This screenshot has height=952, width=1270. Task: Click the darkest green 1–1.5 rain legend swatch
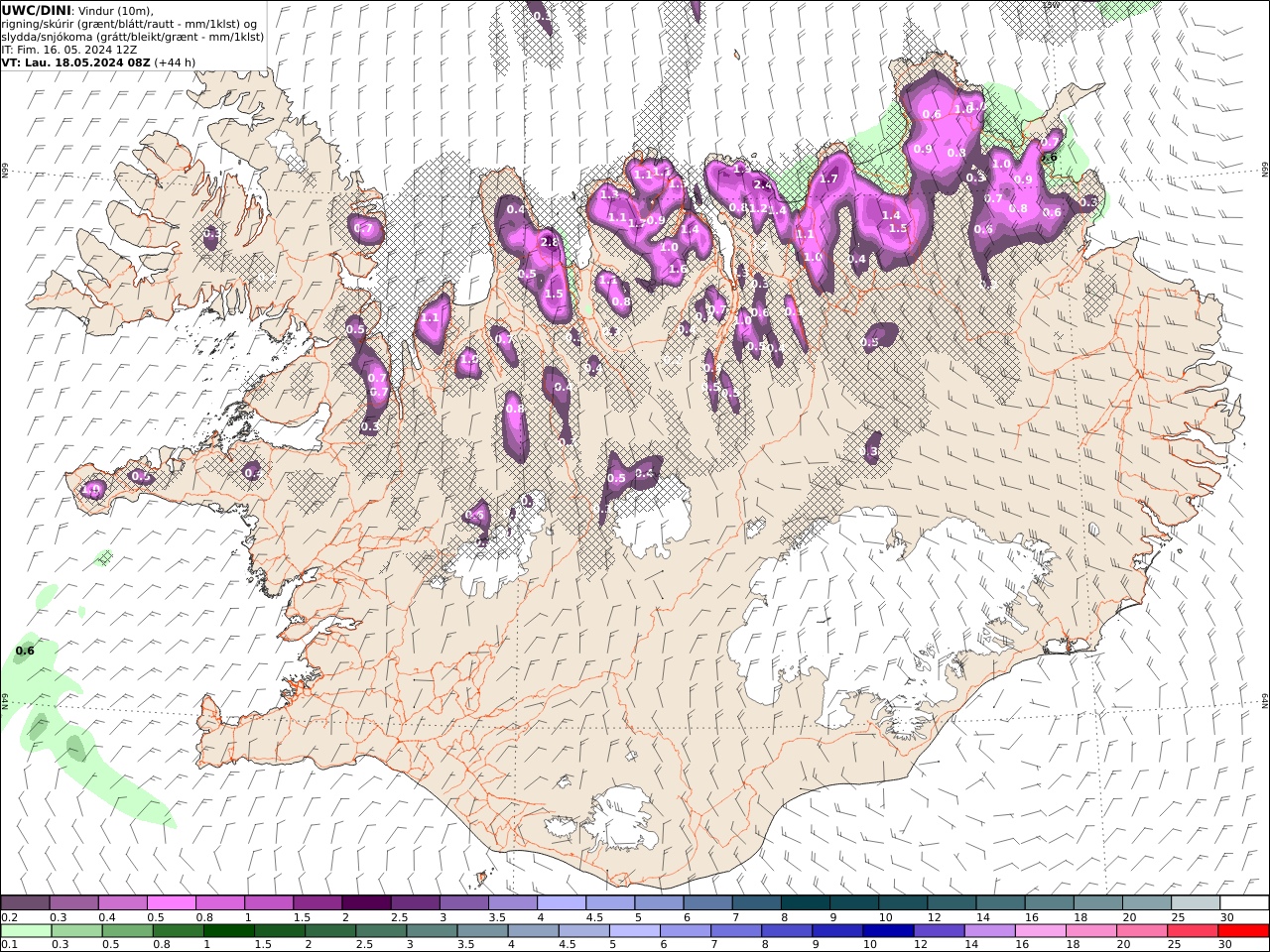point(228,930)
